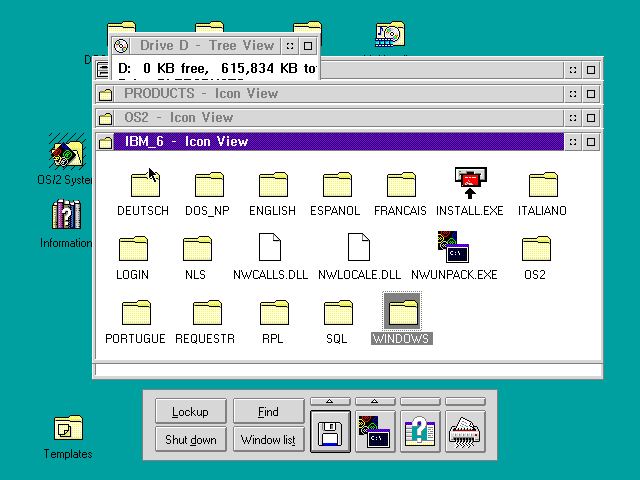
Task: Select the PORTUGUE folder
Action: click(136, 312)
